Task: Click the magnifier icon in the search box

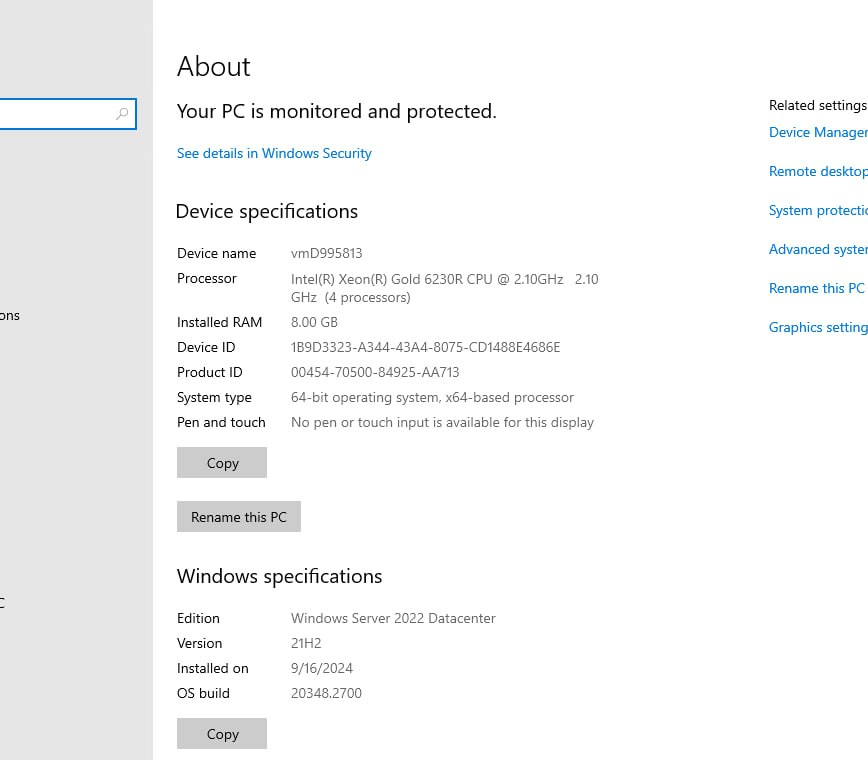Action: point(122,114)
